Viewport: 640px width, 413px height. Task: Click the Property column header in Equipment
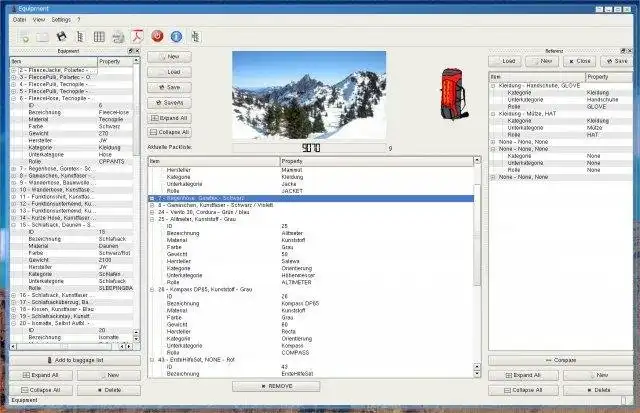[115, 62]
